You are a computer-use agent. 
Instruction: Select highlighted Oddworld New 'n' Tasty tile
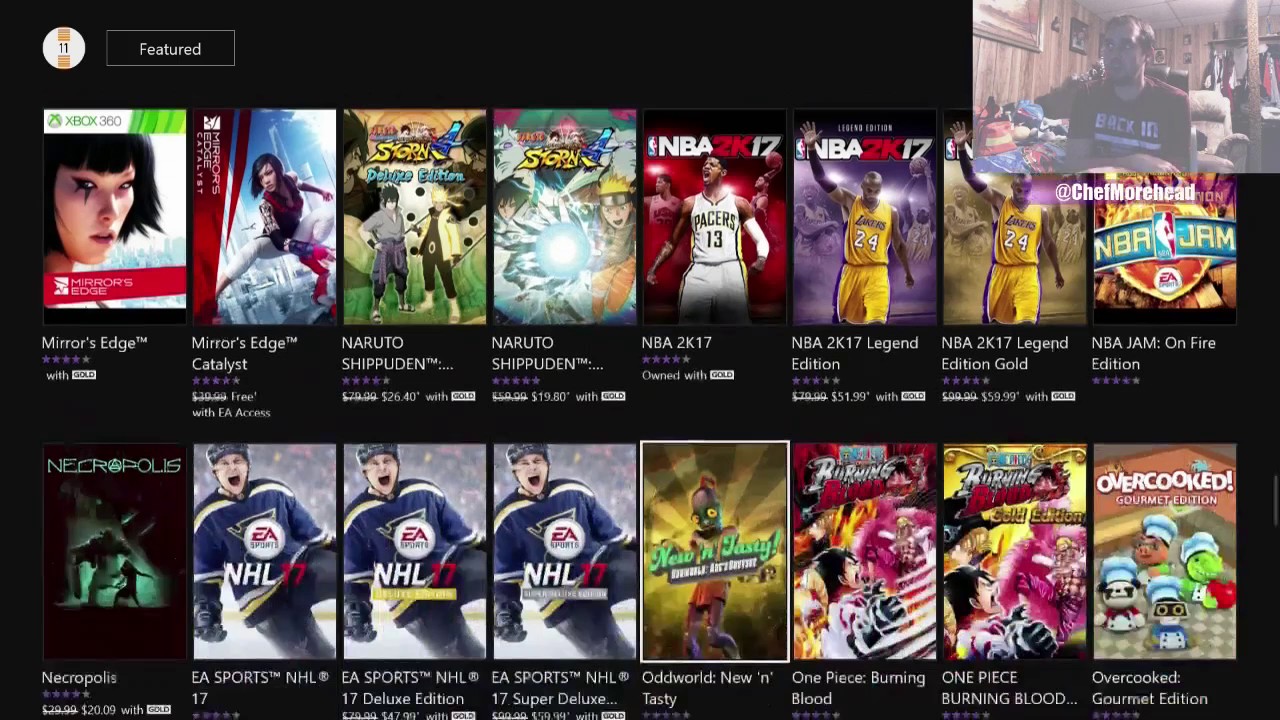(x=715, y=552)
